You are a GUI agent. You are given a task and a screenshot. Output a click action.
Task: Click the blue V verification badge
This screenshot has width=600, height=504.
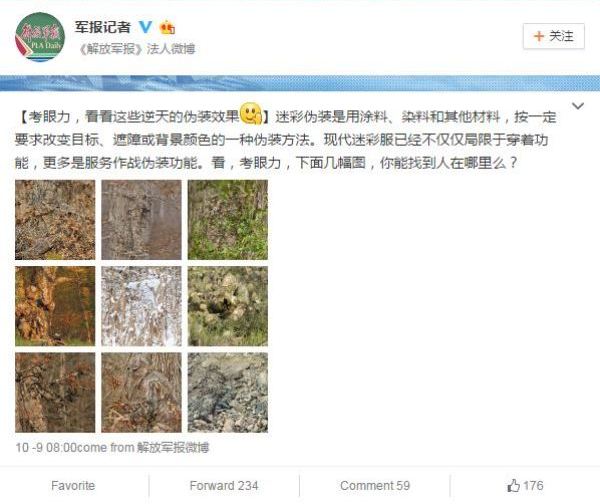(145, 27)
